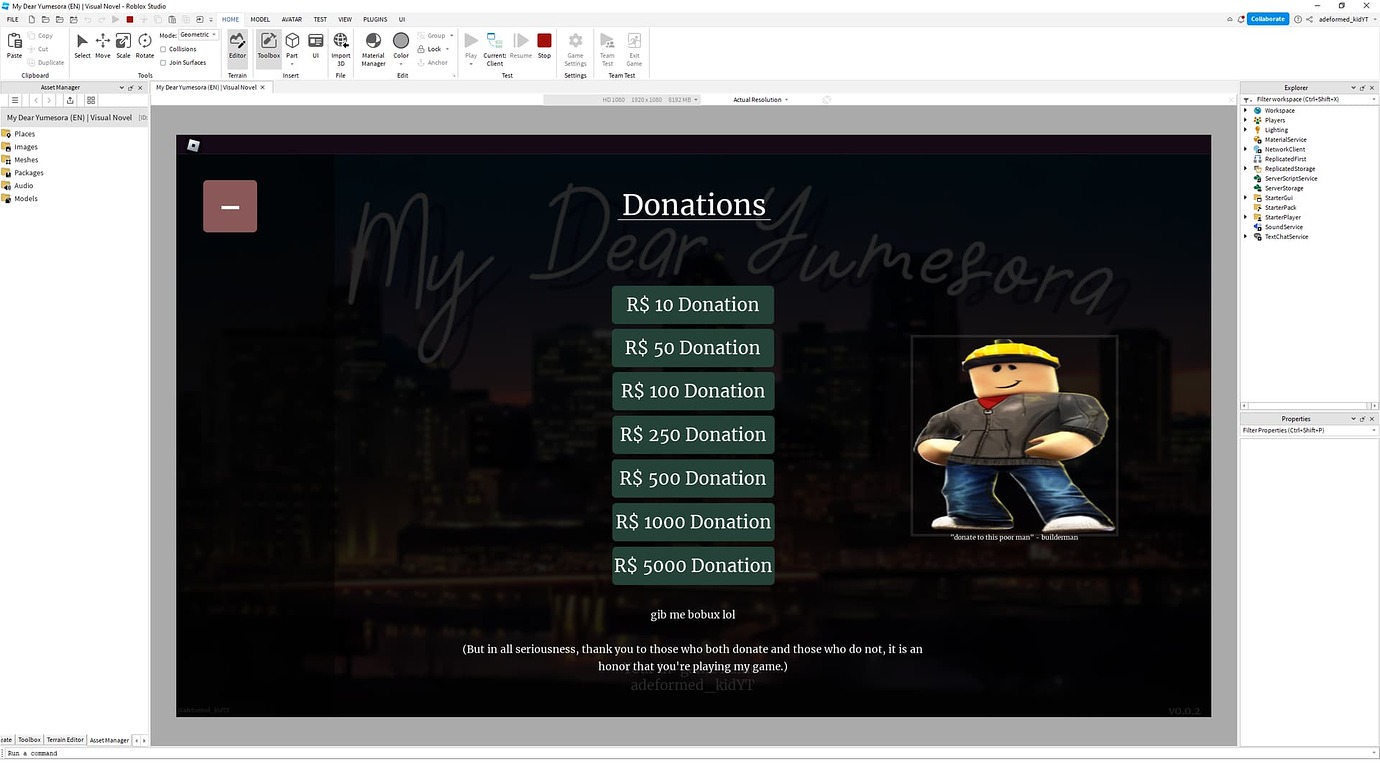Viewport: 1380px width, 764px height.
Task: Open the Toolbox
Action: 268,47
